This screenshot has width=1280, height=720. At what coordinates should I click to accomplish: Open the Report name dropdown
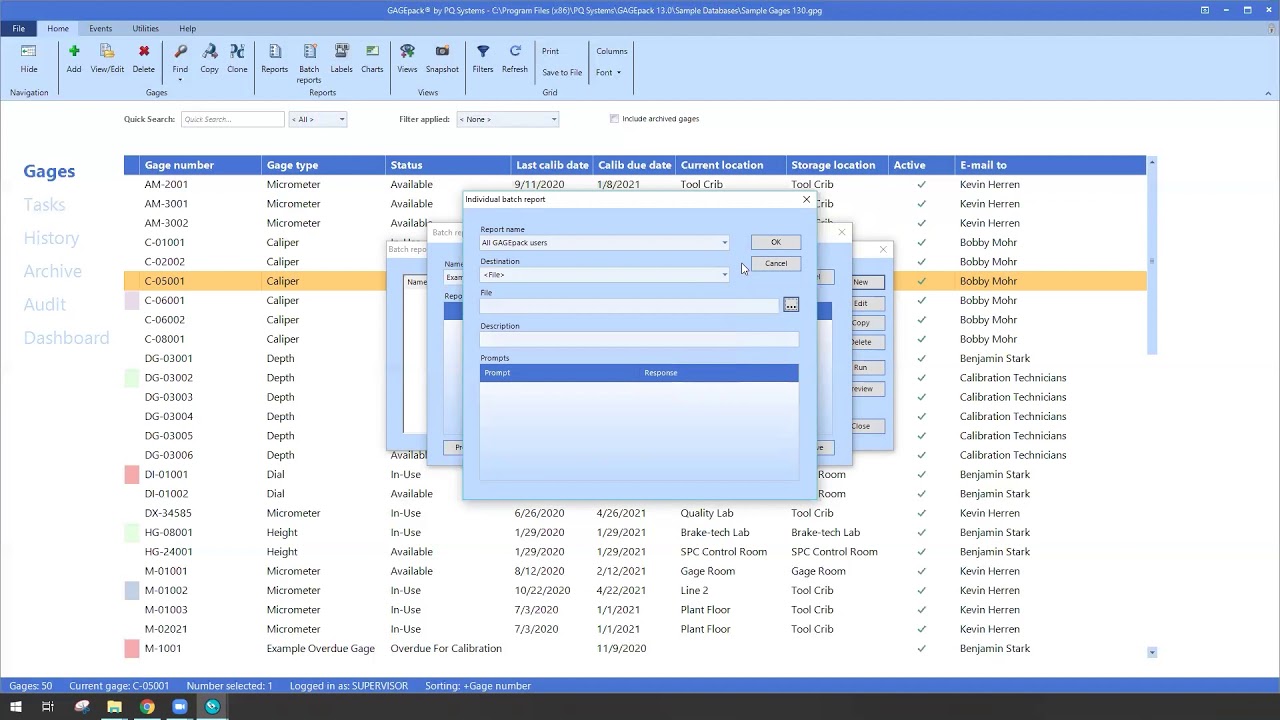click(725, 243)
